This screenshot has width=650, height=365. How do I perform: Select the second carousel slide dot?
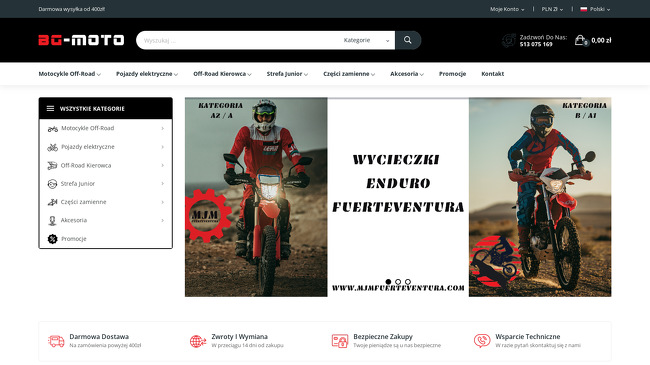coord(398,282)
